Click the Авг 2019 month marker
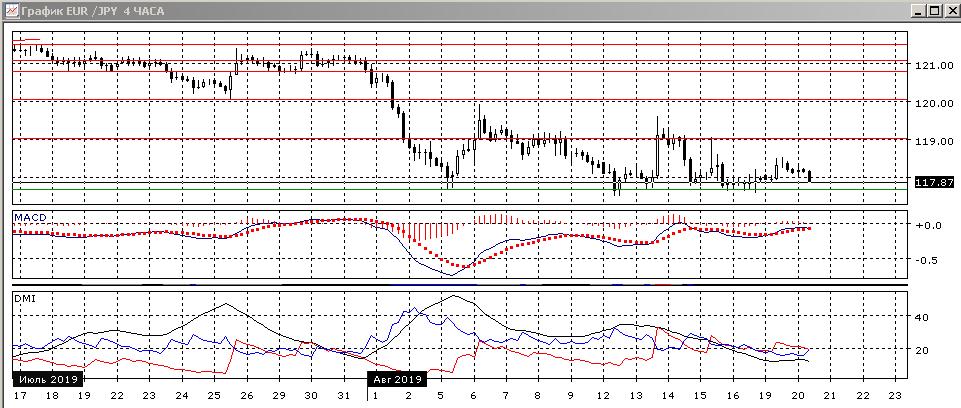Viewport: 961px width, 408px height. coord(396,379)
